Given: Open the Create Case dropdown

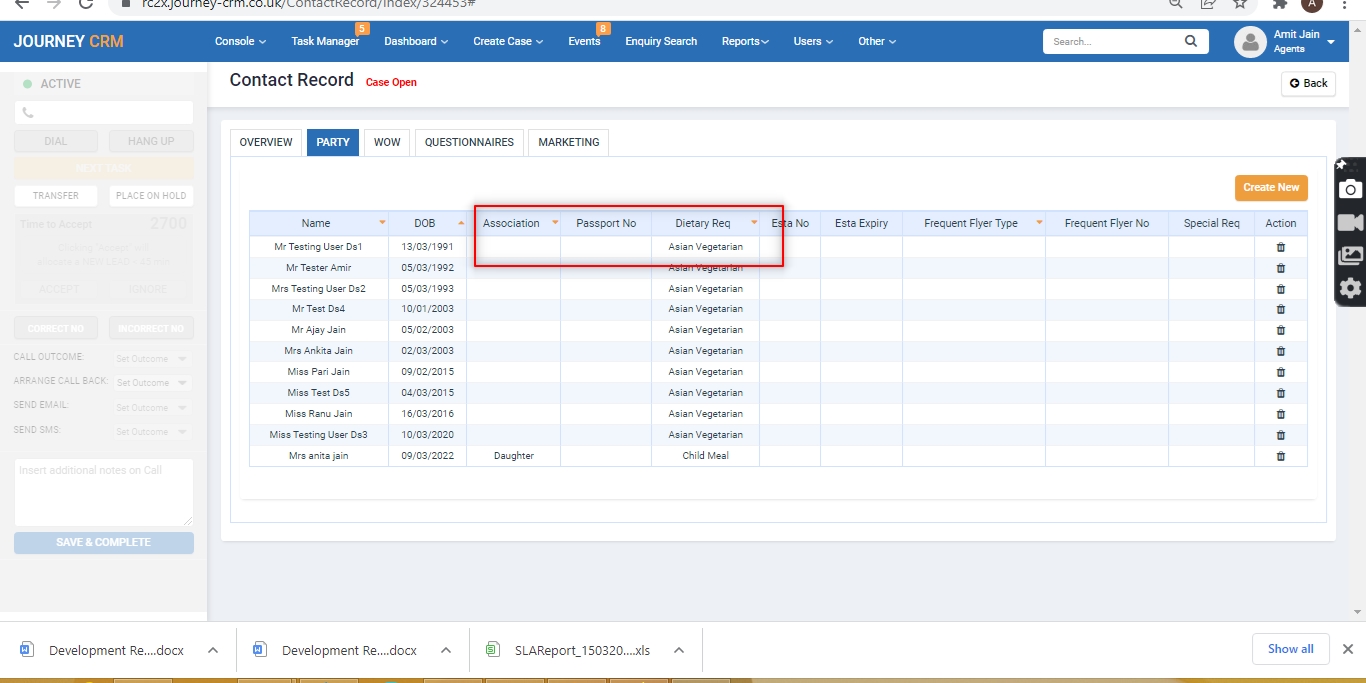Looking at the screenshot, I should coord(508,41).
